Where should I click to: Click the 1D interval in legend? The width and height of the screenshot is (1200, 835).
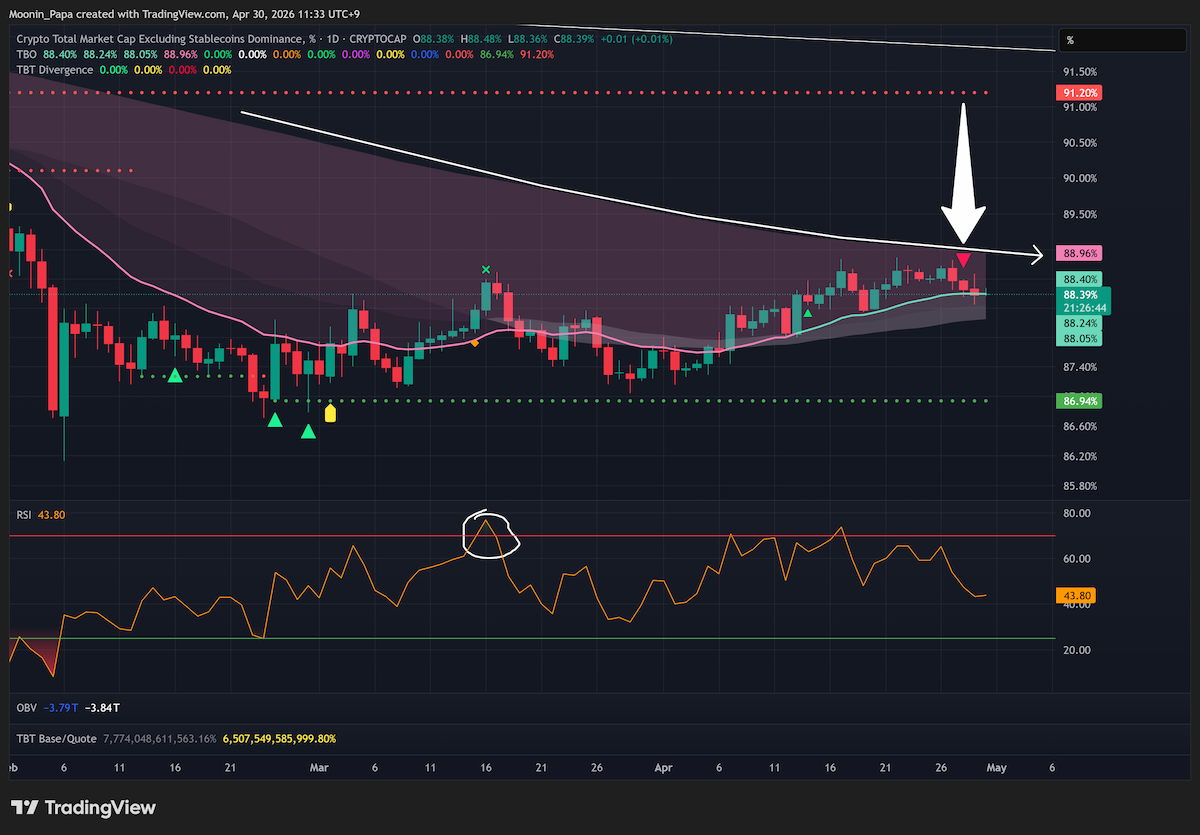[x=331, y=39]
